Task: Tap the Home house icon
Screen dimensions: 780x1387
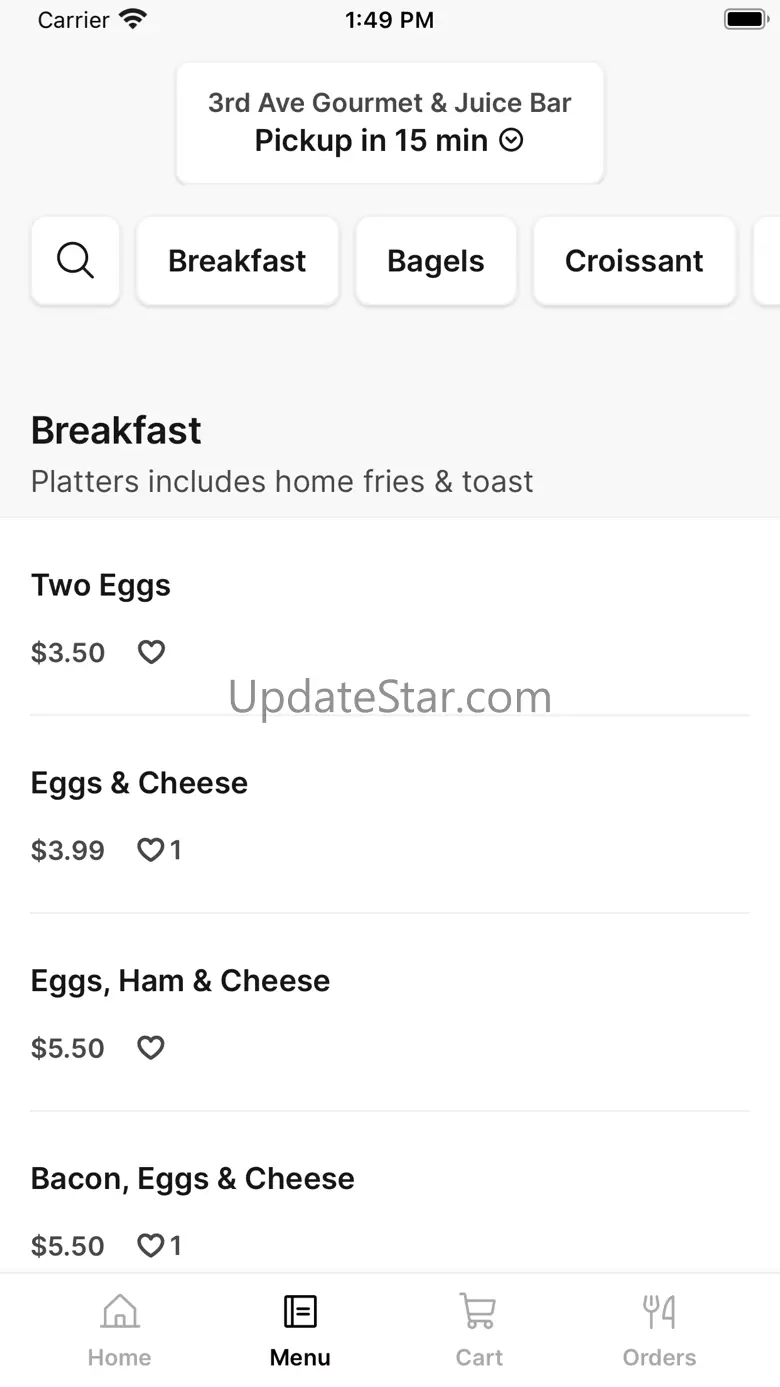Action: pyautogui.click(x=120, y=1311)
